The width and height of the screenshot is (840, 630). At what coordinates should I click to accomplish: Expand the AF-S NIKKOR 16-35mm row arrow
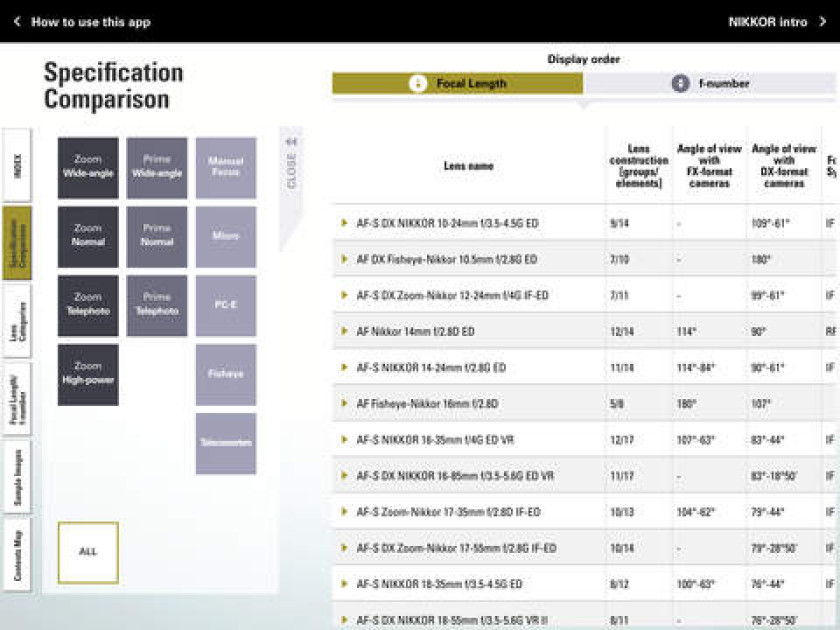pyautogui.click(x=344, y=440)
